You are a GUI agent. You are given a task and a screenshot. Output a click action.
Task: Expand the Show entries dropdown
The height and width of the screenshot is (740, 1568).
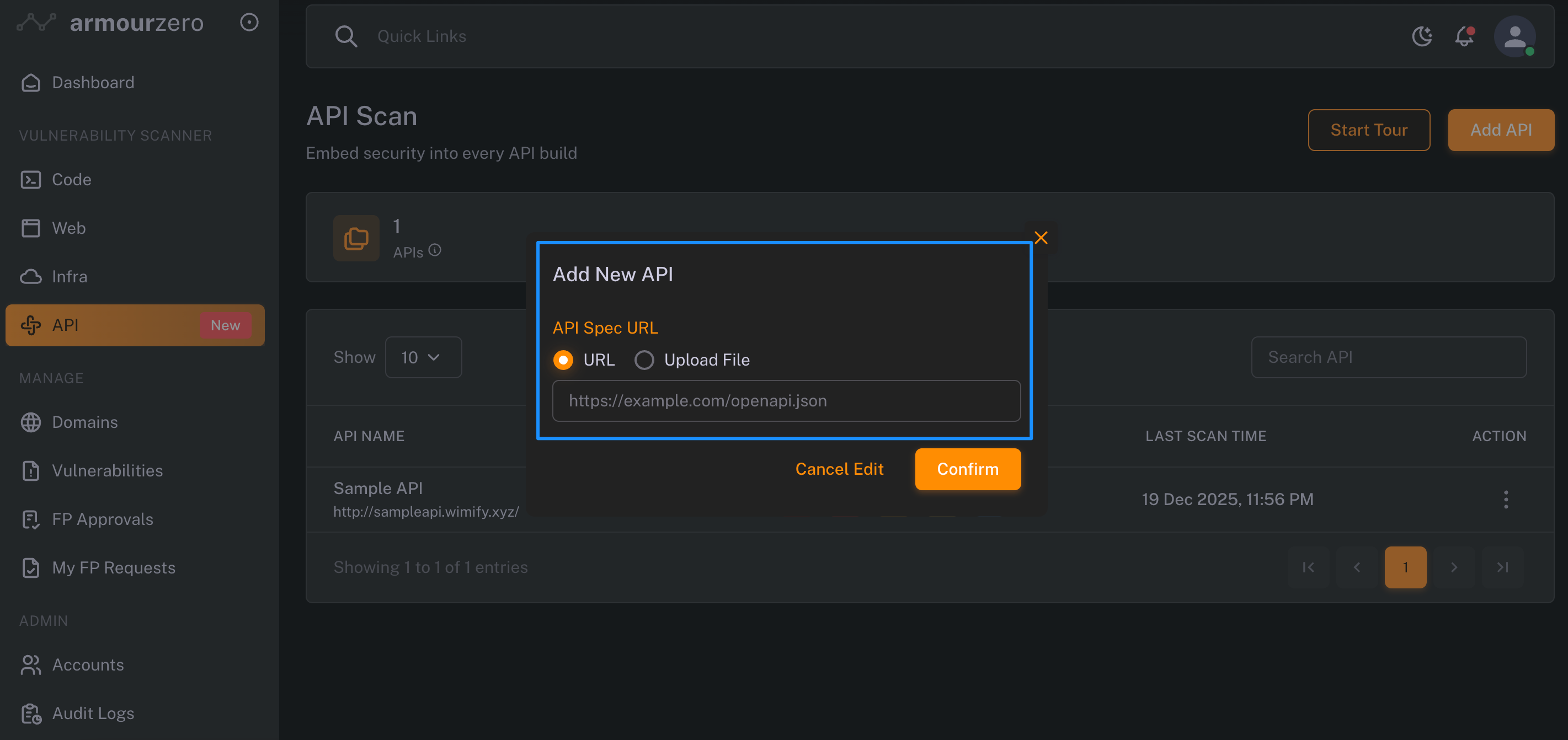(423, 357)
